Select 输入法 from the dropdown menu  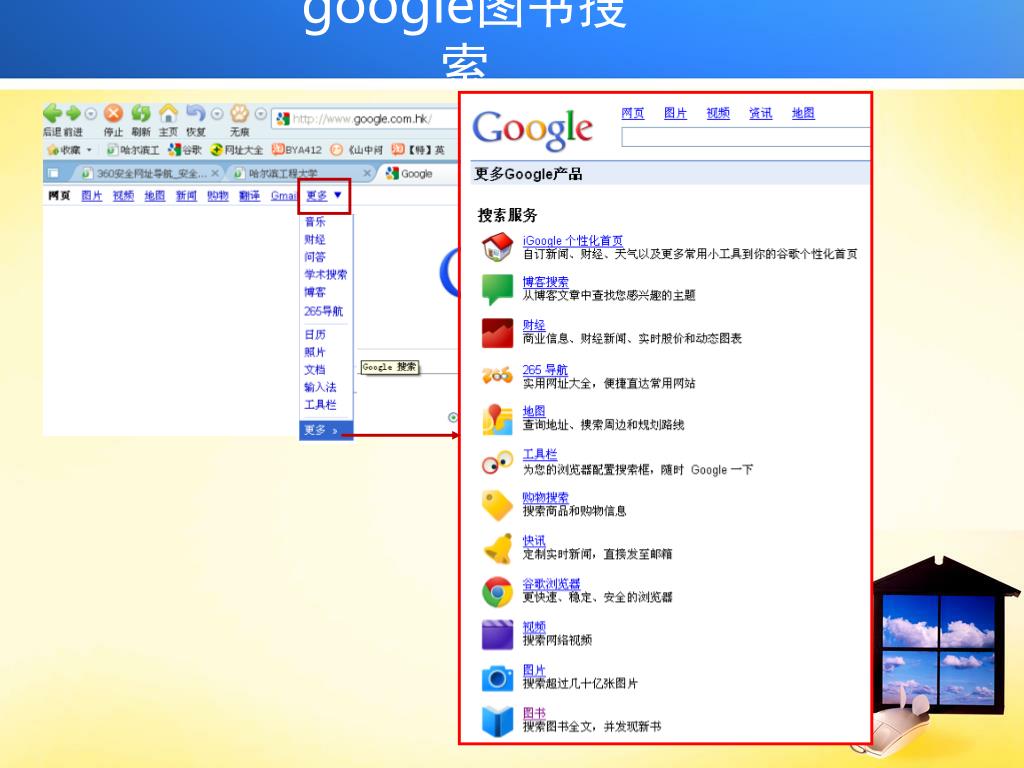click(320, 388)
